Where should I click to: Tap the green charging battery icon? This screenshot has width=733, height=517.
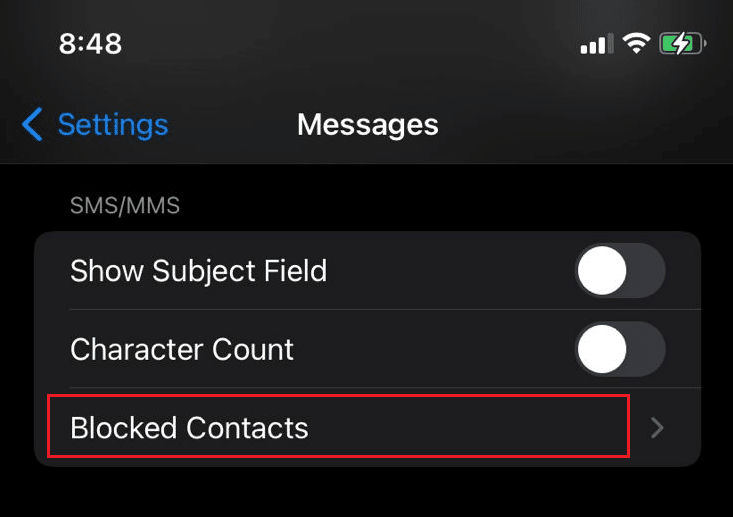[682, 44]
